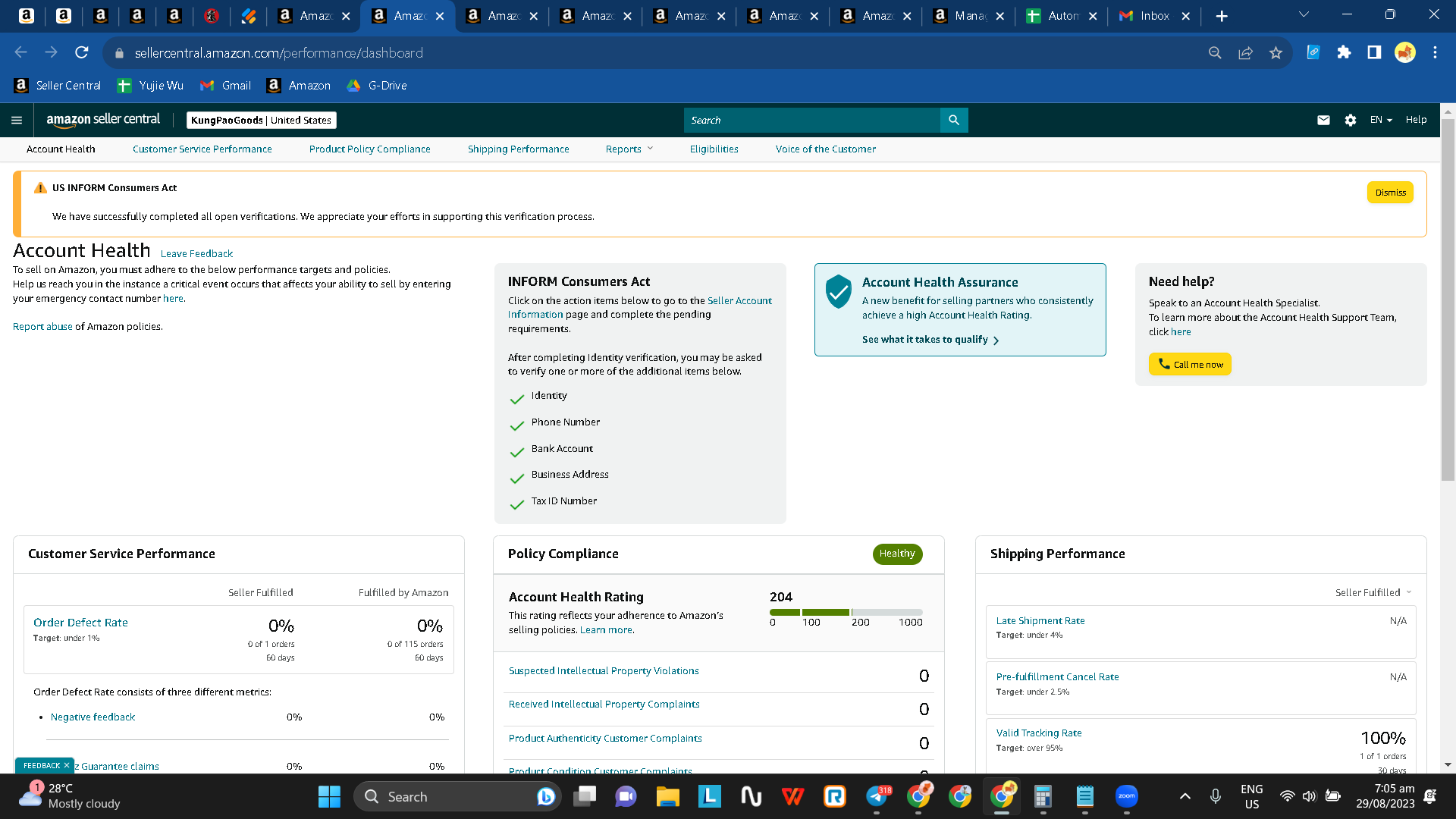Click the browser address bar URL
Screen dimensions: 1456x819
click(x=279, y=53)
